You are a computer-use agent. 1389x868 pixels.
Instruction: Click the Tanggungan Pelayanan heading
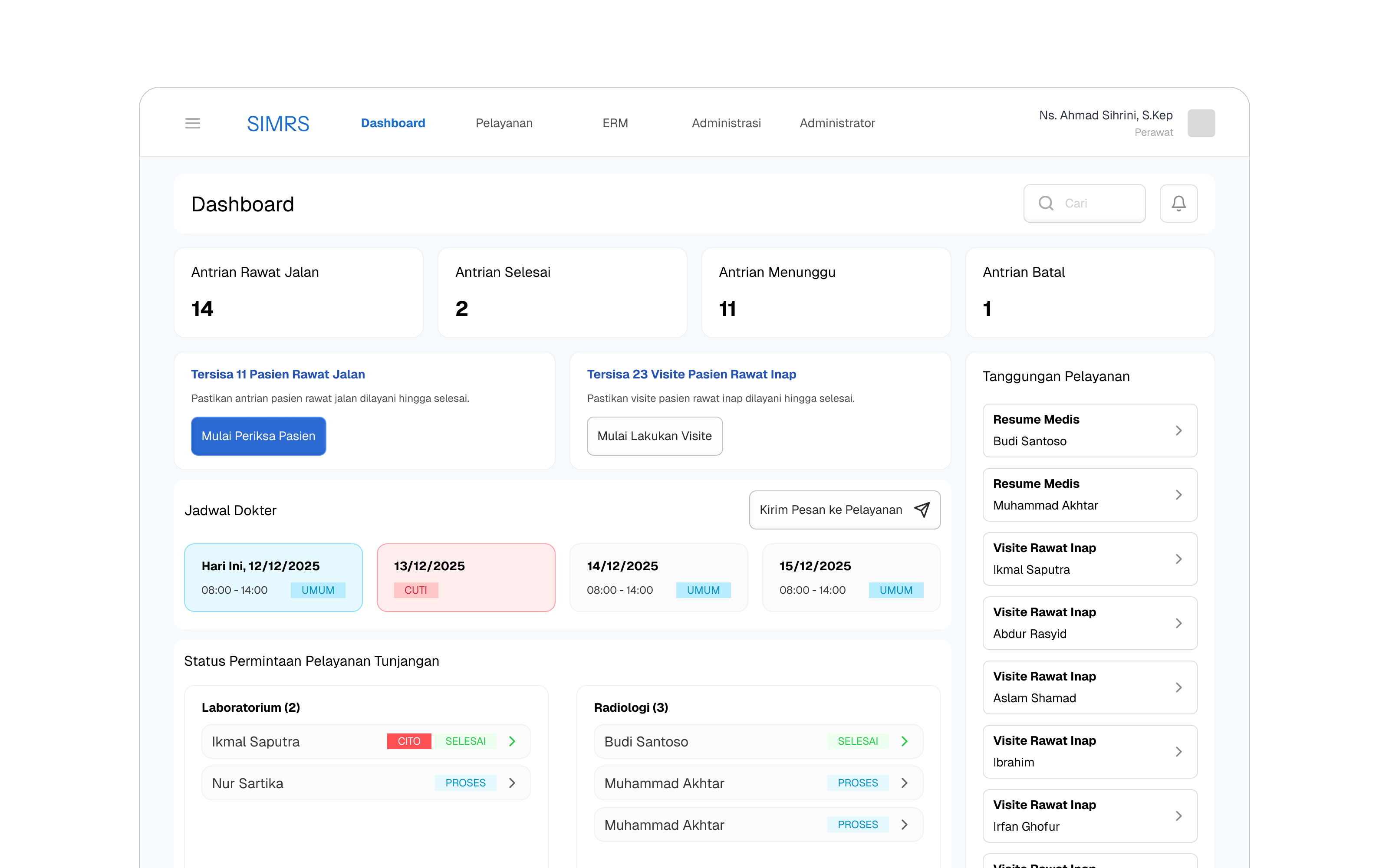(x=1056, y=376)
